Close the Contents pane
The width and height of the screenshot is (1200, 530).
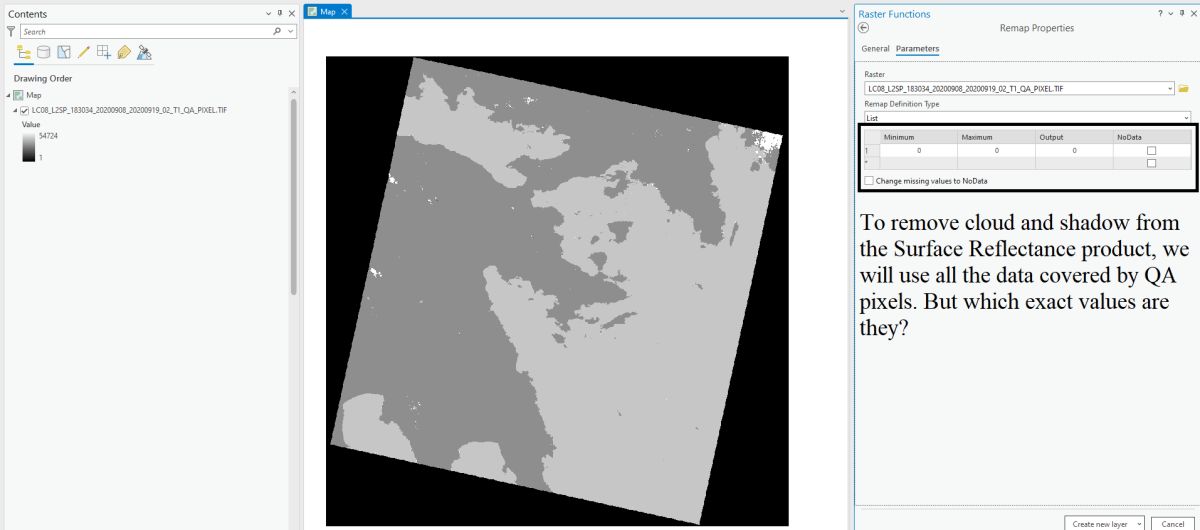click(x=291, y=14)
